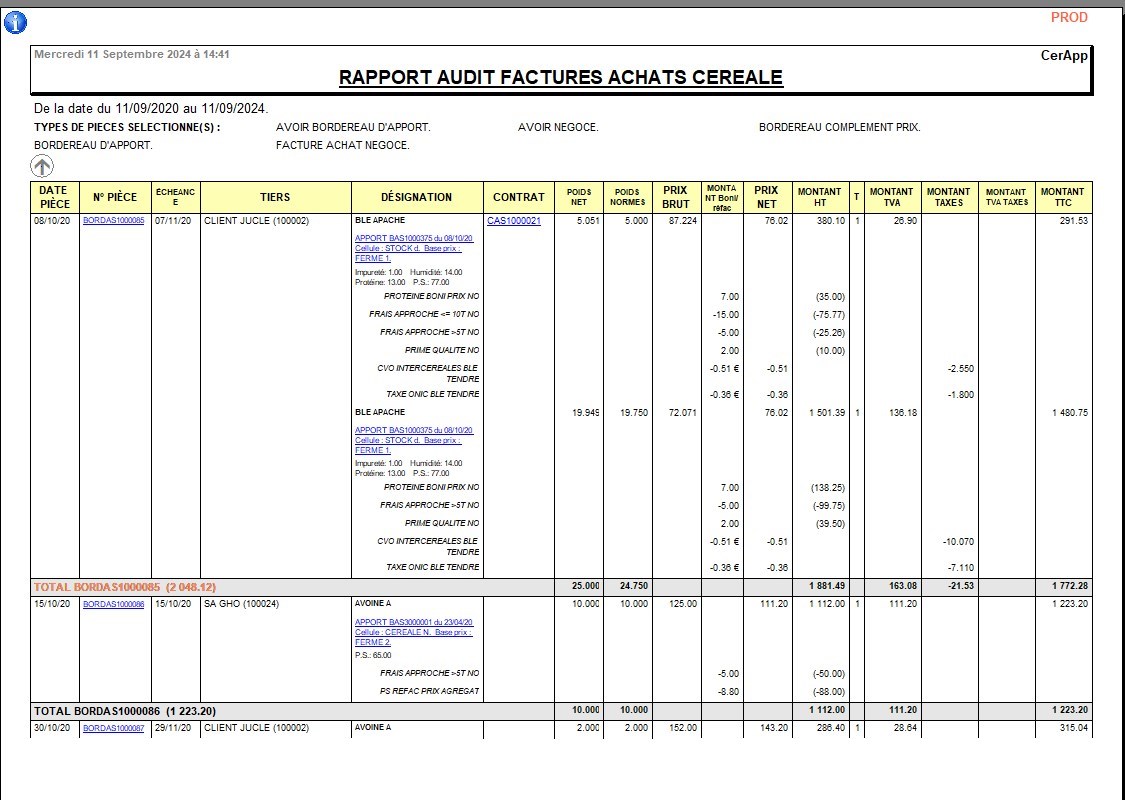Click the MONTANT TTC column header
This screenshot has width=1125, height=800.
pos(1062,197)
